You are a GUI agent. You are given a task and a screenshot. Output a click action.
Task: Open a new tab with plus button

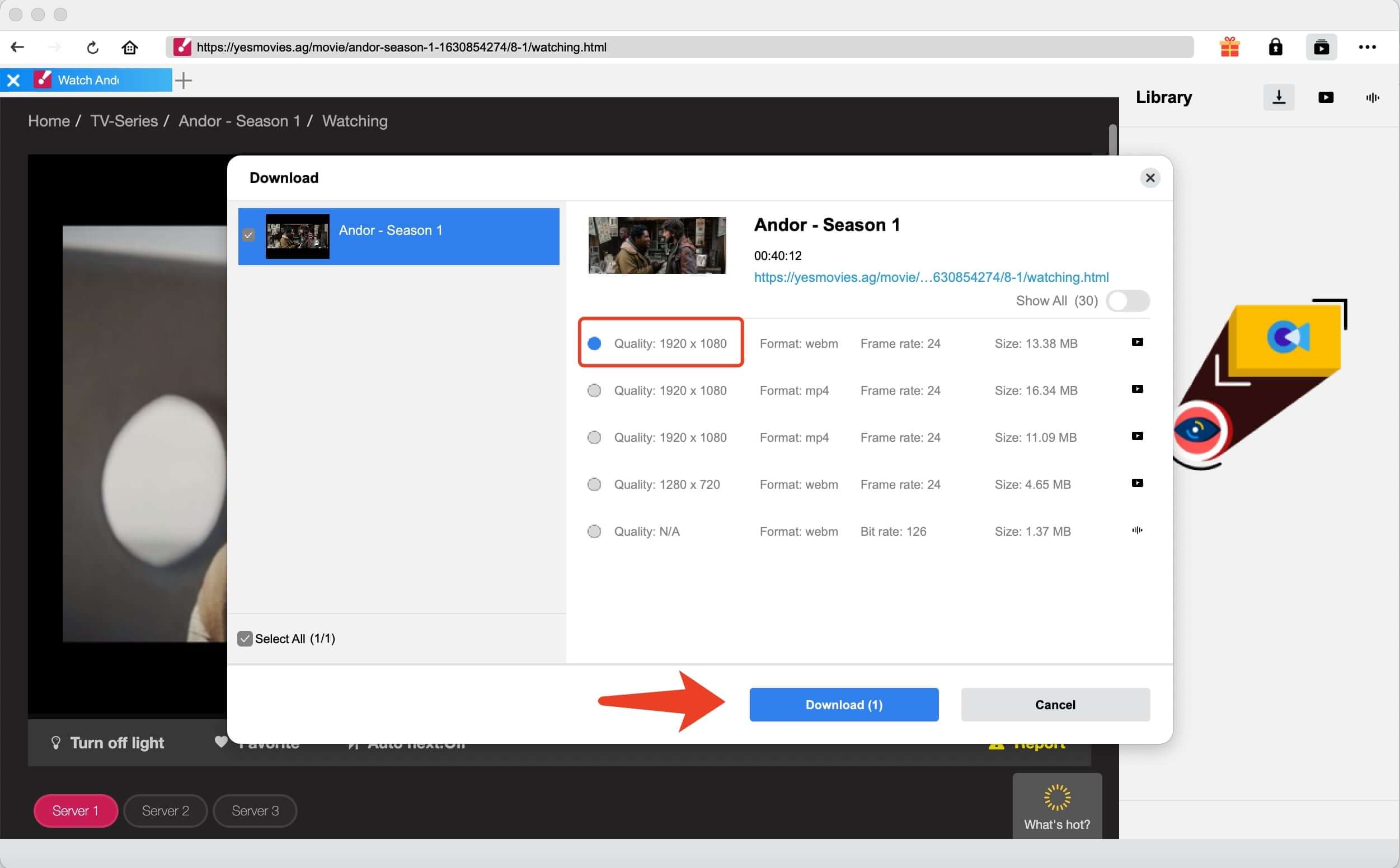pos(184,81)
